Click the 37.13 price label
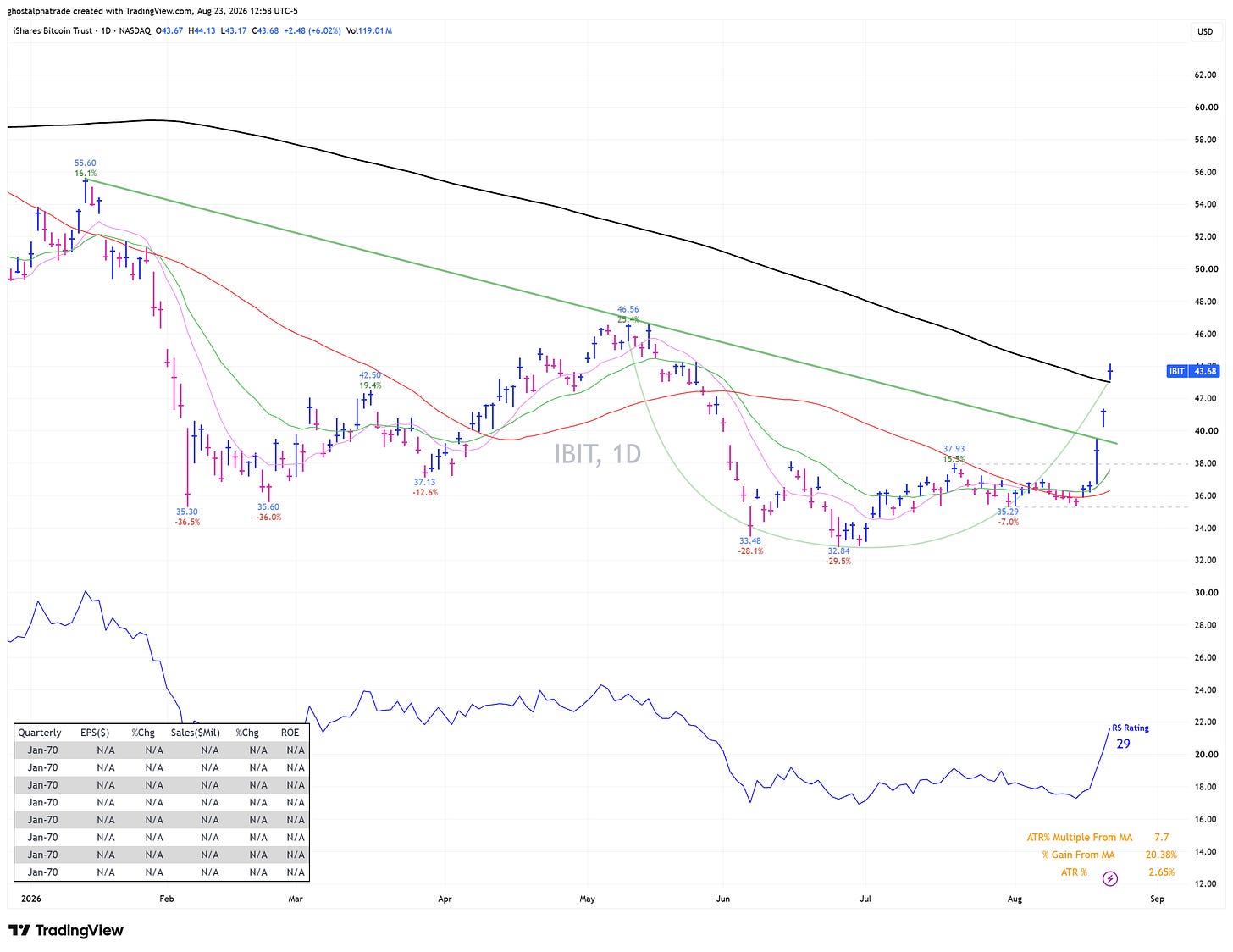The image size is (1233, 952). [x=424, y=482]
